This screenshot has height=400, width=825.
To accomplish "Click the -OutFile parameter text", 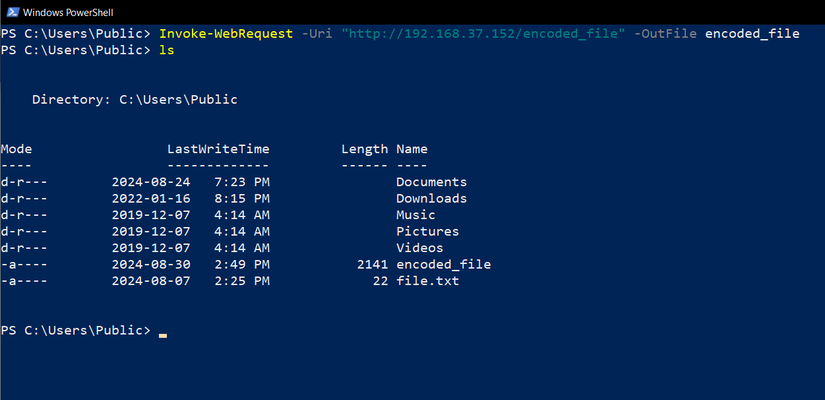I will (665, 34).
